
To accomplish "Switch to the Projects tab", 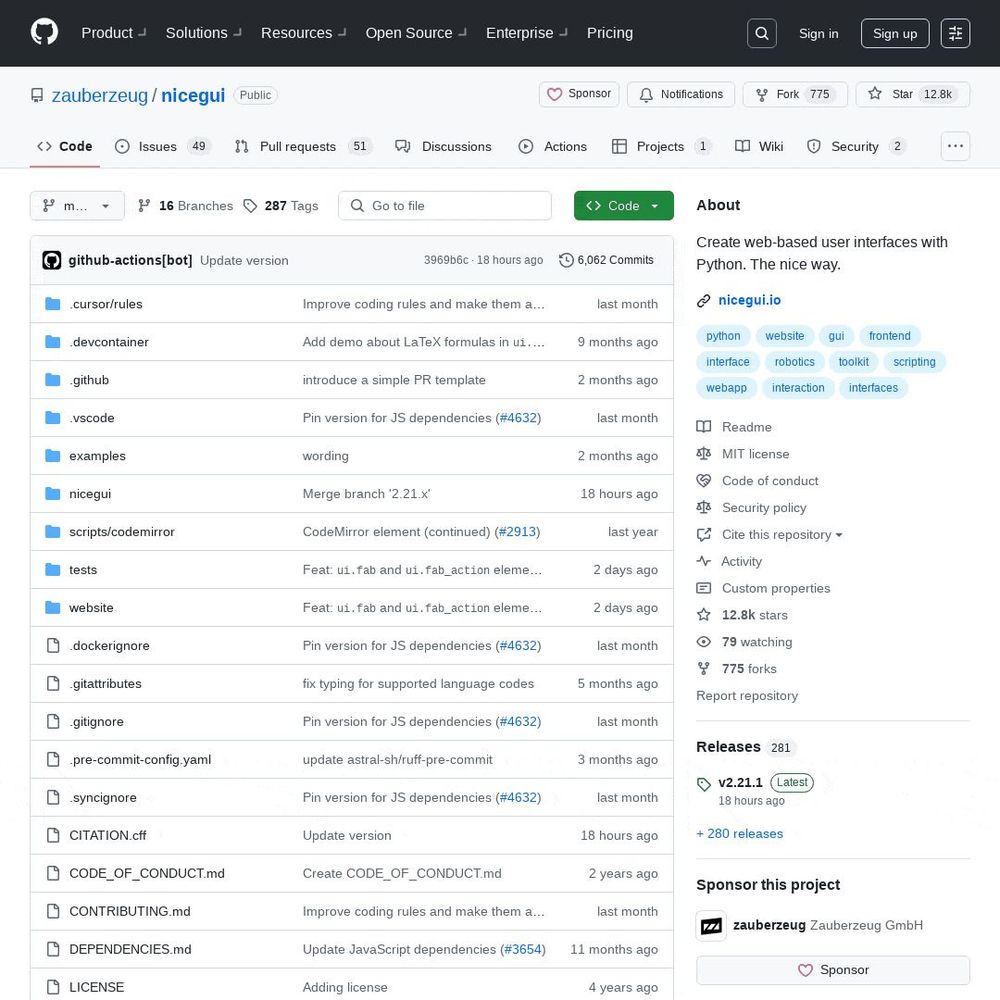I will (x=662, y=147).
